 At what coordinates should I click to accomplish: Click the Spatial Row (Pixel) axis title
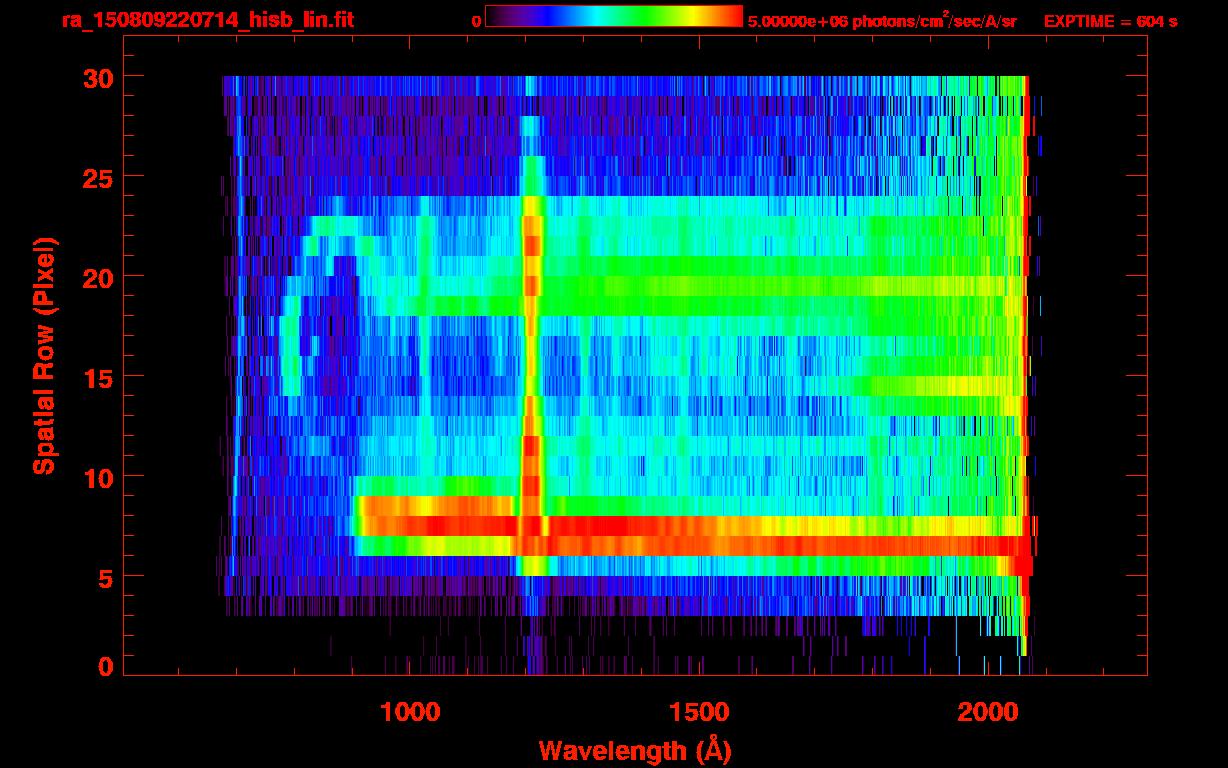tap(43, 355)
